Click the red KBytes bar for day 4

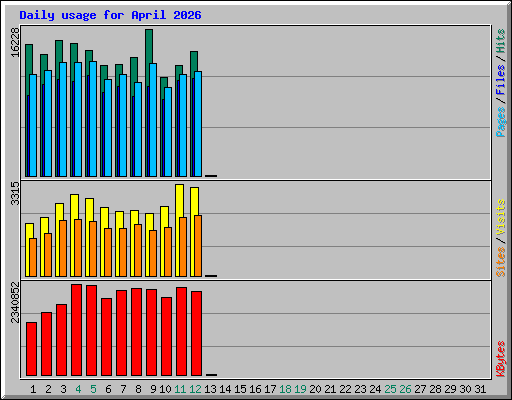click(76, 330)
